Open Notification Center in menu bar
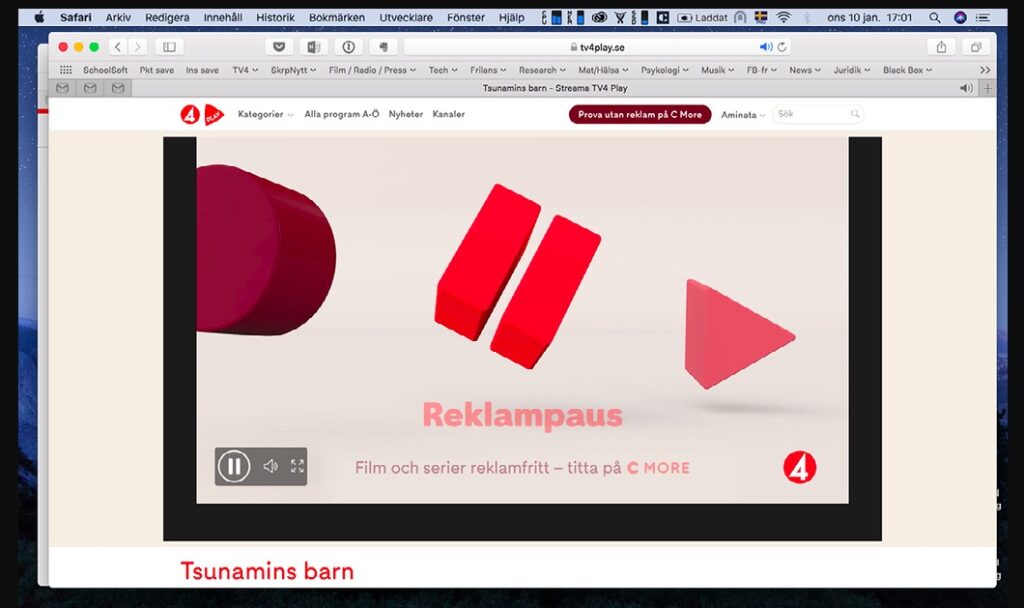 pyautogui.click(x=983, y=18)
